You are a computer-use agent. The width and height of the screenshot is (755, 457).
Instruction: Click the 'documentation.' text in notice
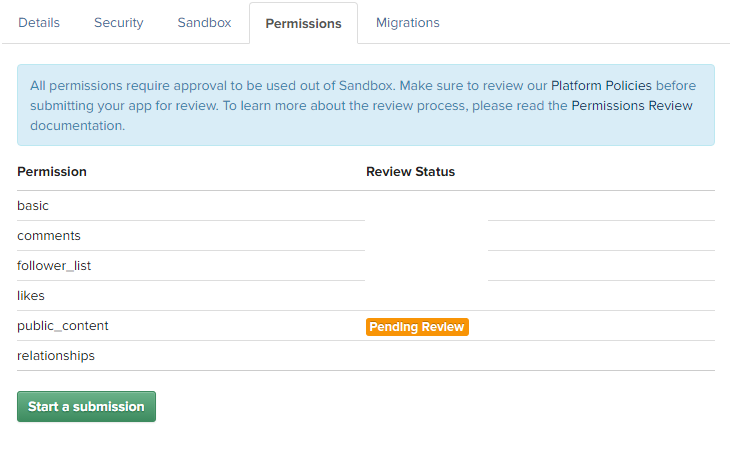[78, 126]
